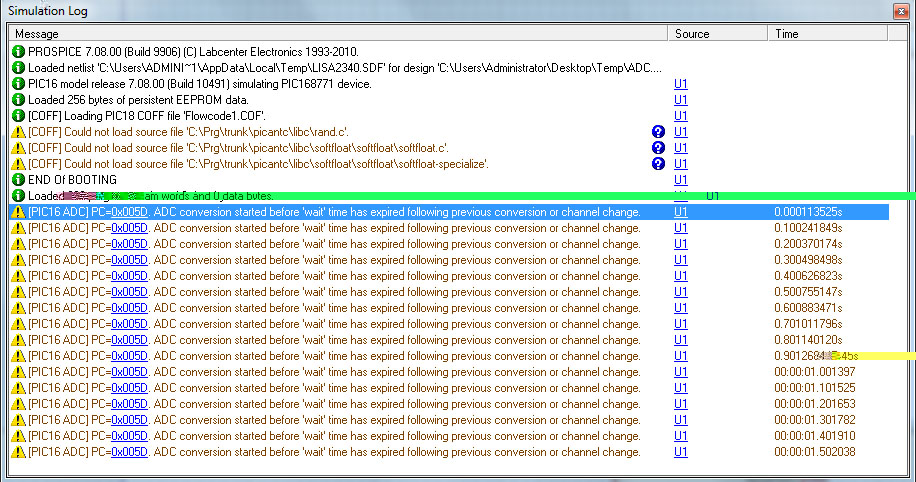Open U1 link on Loaded 256 bytes EEPROM row
Screen dimensions: 916x482
pos(681,100)
